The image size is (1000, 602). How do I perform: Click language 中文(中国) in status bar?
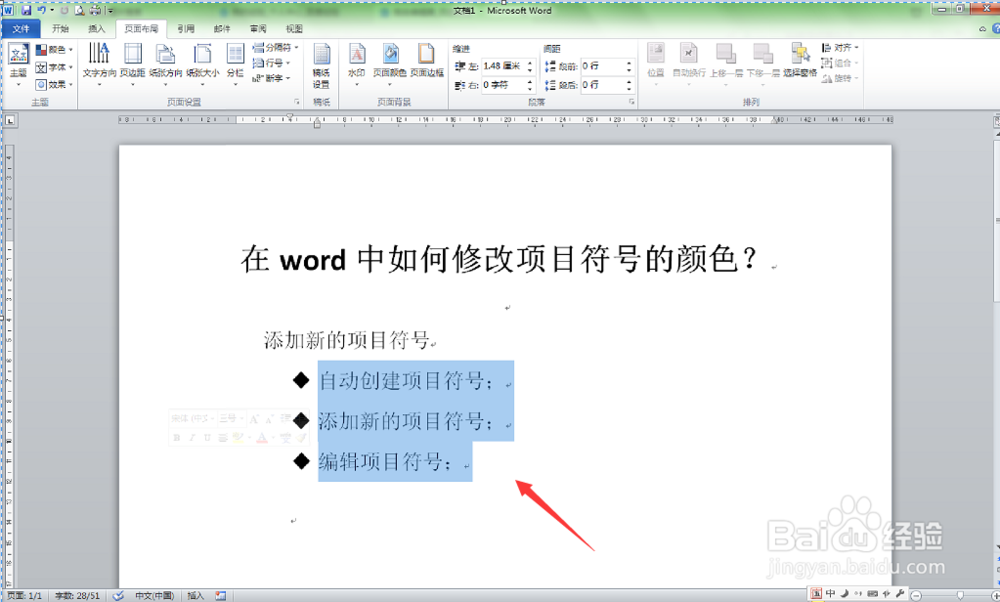[x=154, y=596]
